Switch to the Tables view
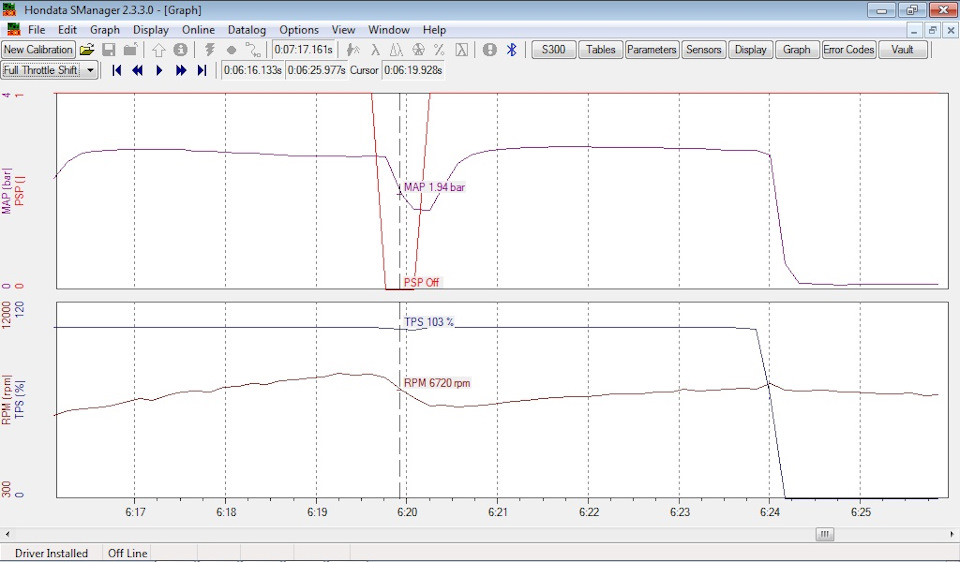960x562 pixels. (601, 50)
